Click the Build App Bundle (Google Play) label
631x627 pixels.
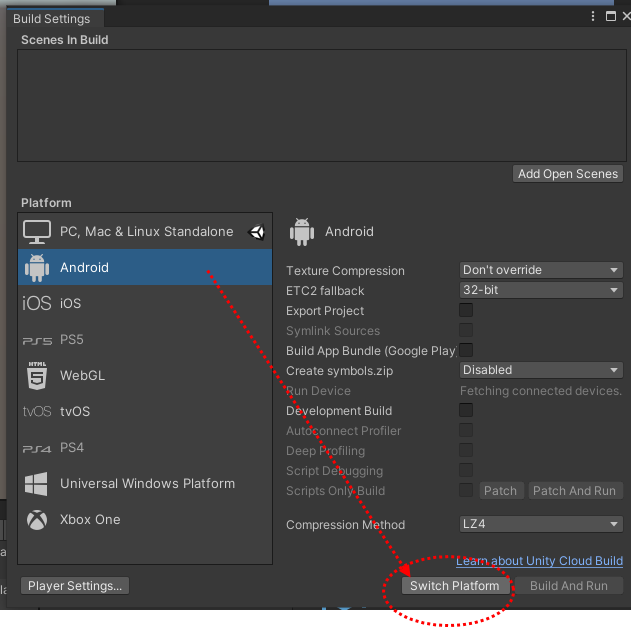coord(371,351)
